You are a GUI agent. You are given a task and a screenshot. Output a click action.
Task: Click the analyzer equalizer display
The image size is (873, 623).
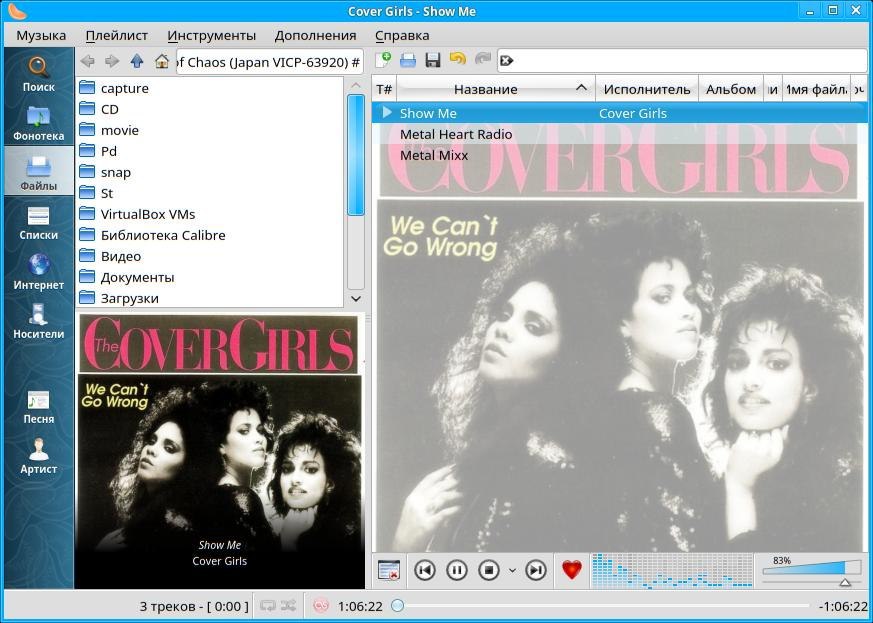point(671,571)
